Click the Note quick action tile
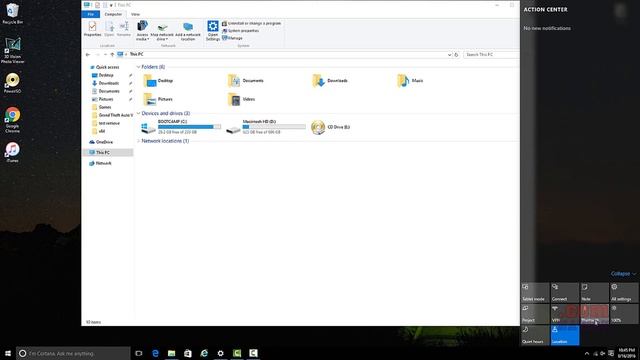 pos(594,293)
